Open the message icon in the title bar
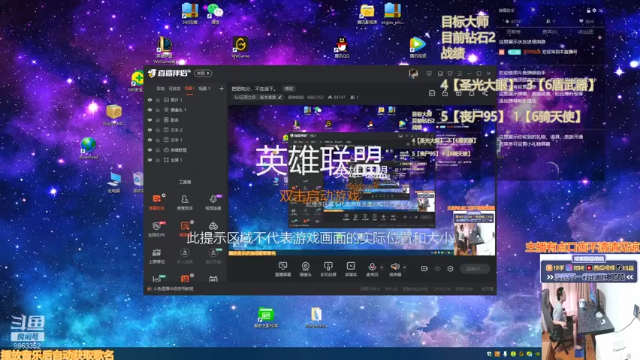The image size is (640, 360). point(429,73)
